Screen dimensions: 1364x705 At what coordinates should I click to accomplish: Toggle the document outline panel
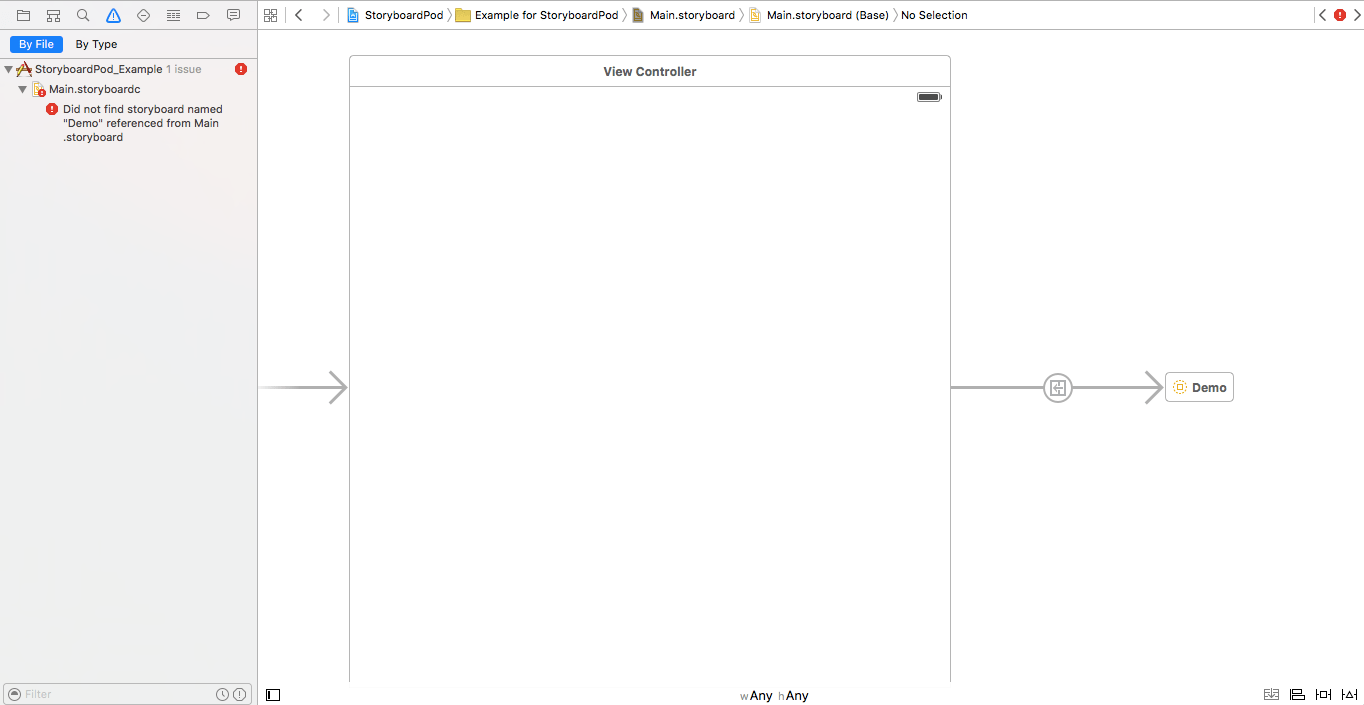click(273, 695)
